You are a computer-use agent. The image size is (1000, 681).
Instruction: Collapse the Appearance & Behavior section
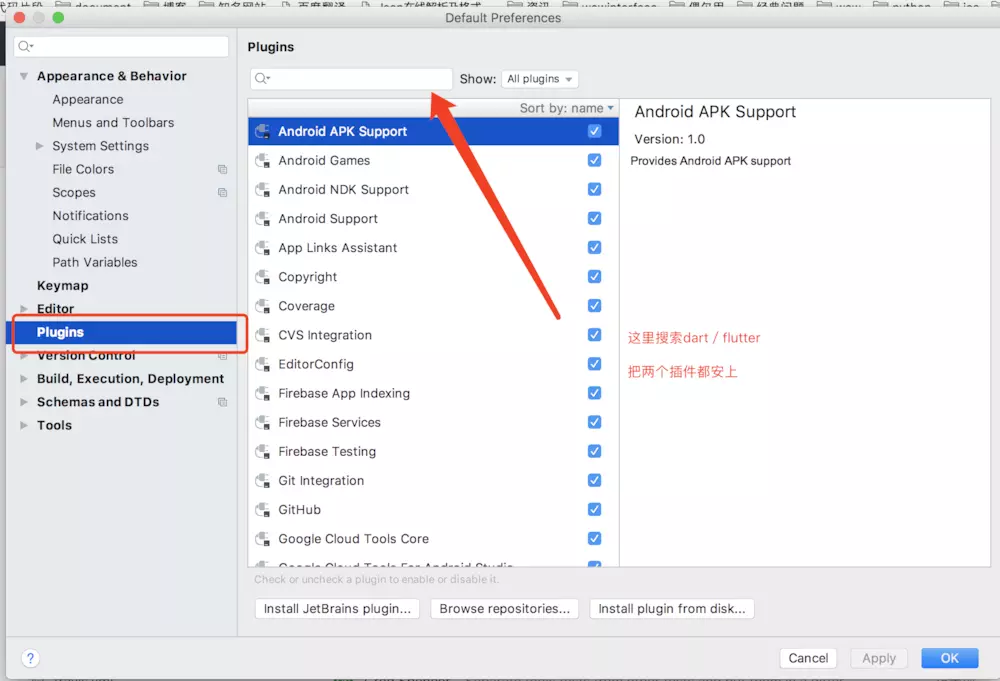click(24, 76)
